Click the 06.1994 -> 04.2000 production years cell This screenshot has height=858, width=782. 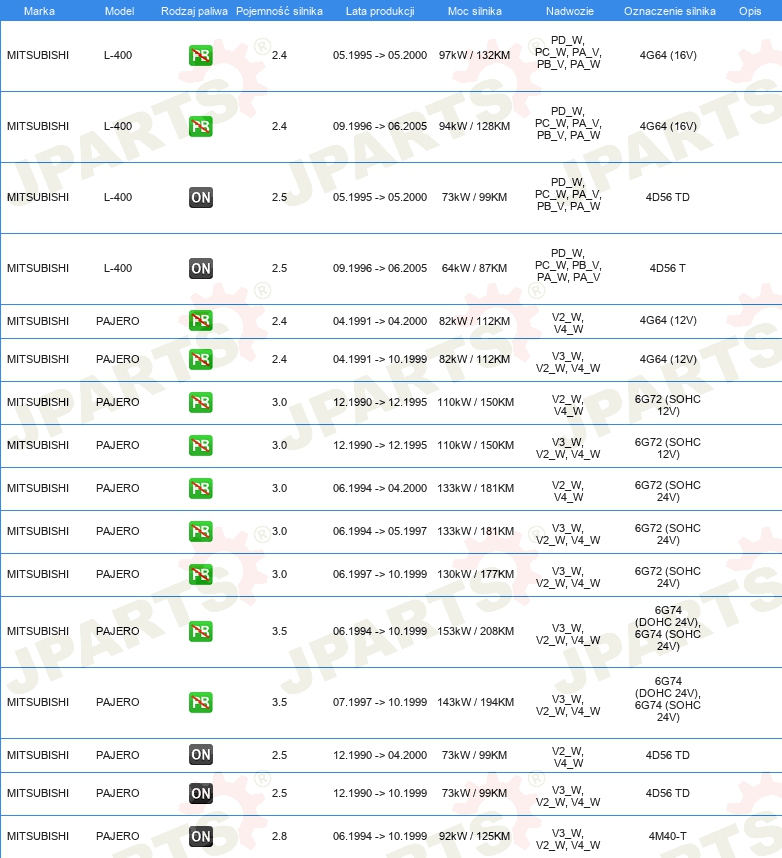click(380, 488)
